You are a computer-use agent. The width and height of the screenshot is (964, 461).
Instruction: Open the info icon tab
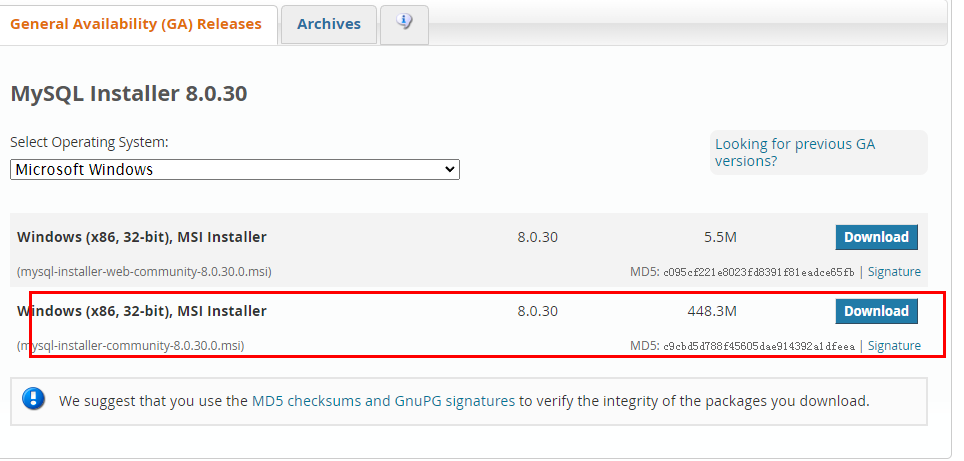[x=404, y=25]
